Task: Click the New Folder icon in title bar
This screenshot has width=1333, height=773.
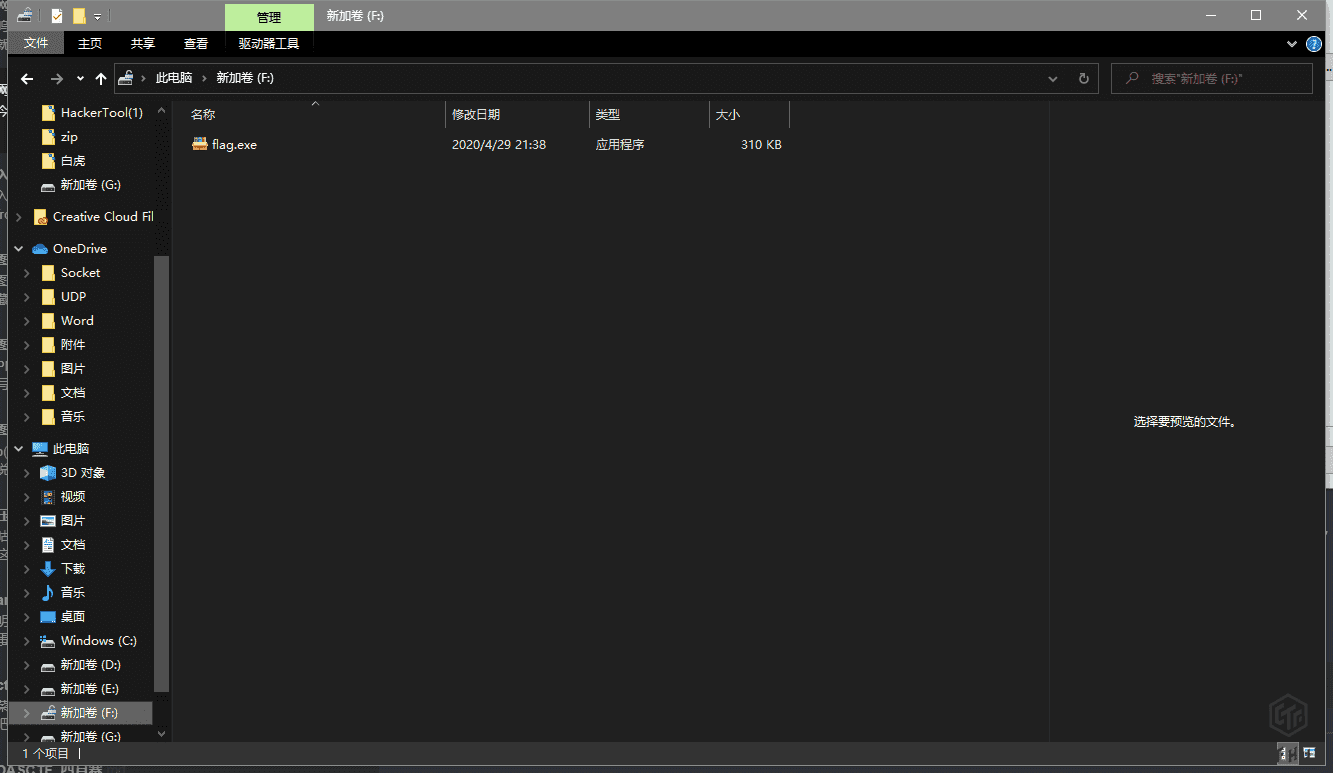Action: (x=78, y=16)
